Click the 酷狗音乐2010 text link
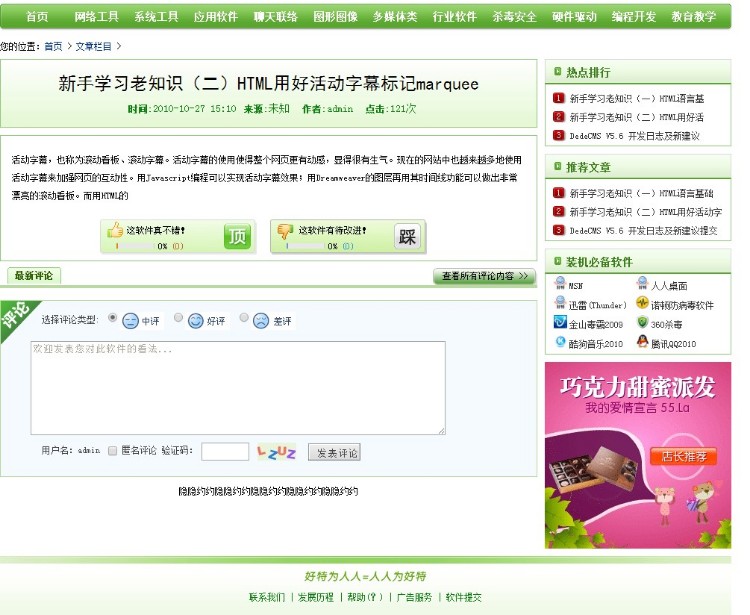 [596, 344]
